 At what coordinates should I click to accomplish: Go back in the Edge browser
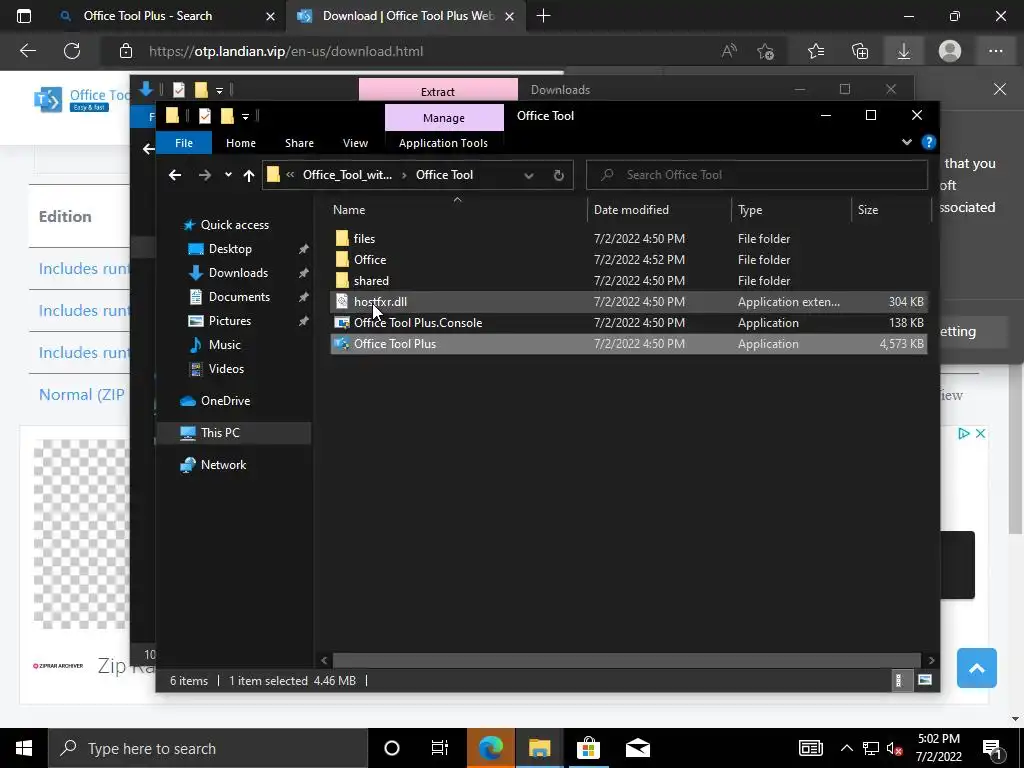click(27, 51)
